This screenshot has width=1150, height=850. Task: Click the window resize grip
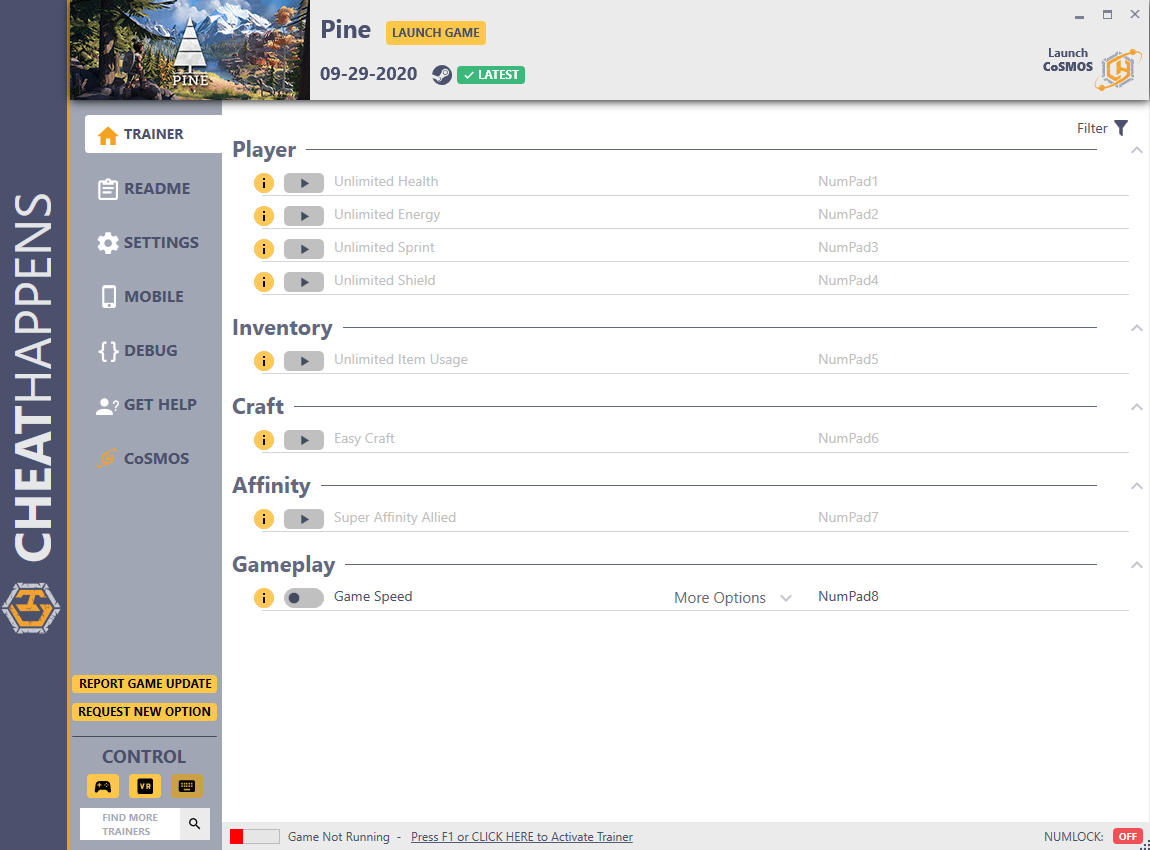coord(1144,844)
